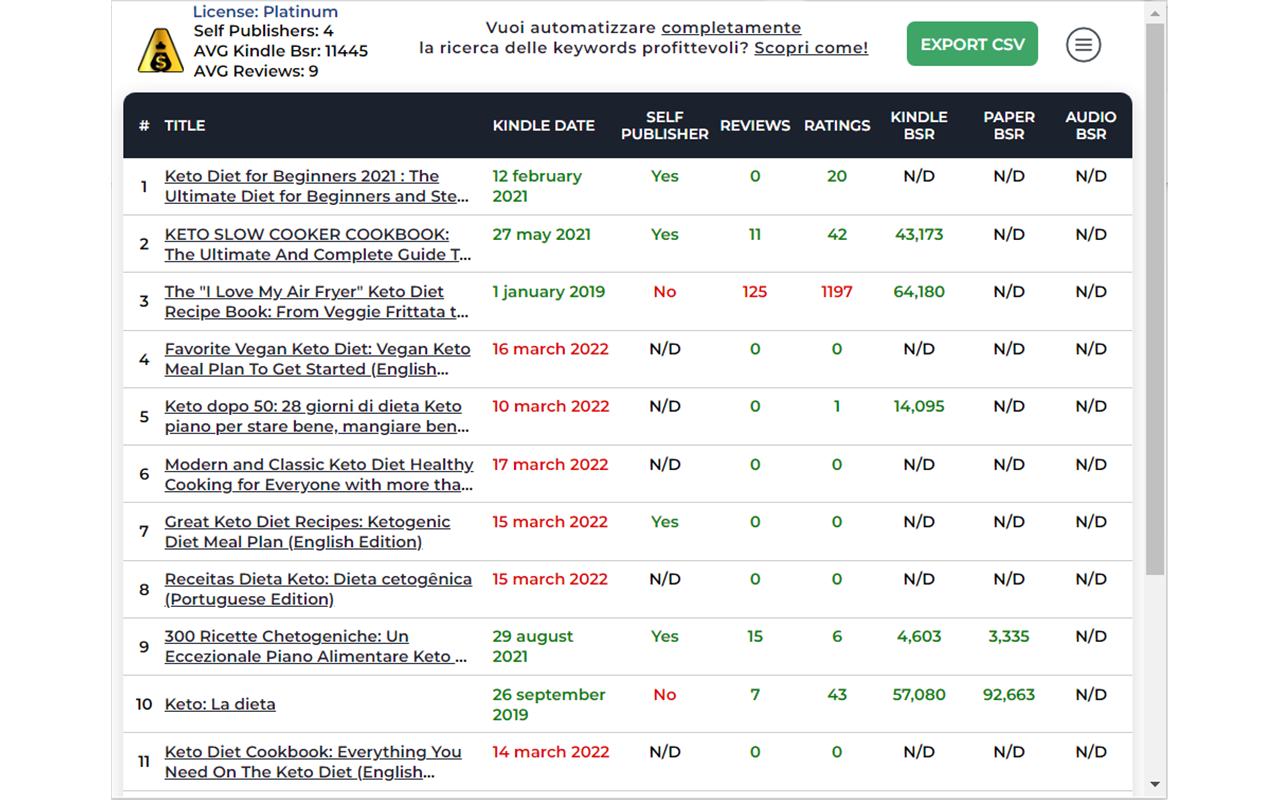Open the 'Scopri come!' link
Viewport: 1280px width, 800px height.
tap(811, 48)
